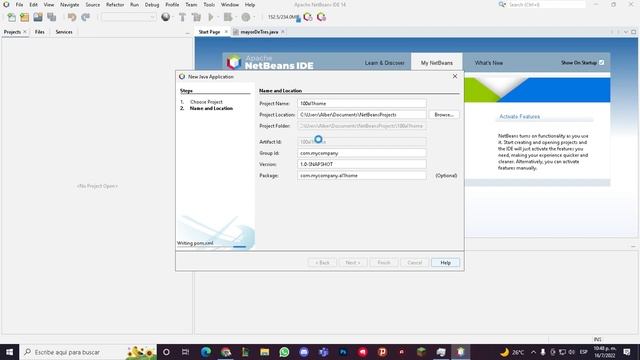Open the Windows Start menu
The image size is (640, 360).
[9, 352]
